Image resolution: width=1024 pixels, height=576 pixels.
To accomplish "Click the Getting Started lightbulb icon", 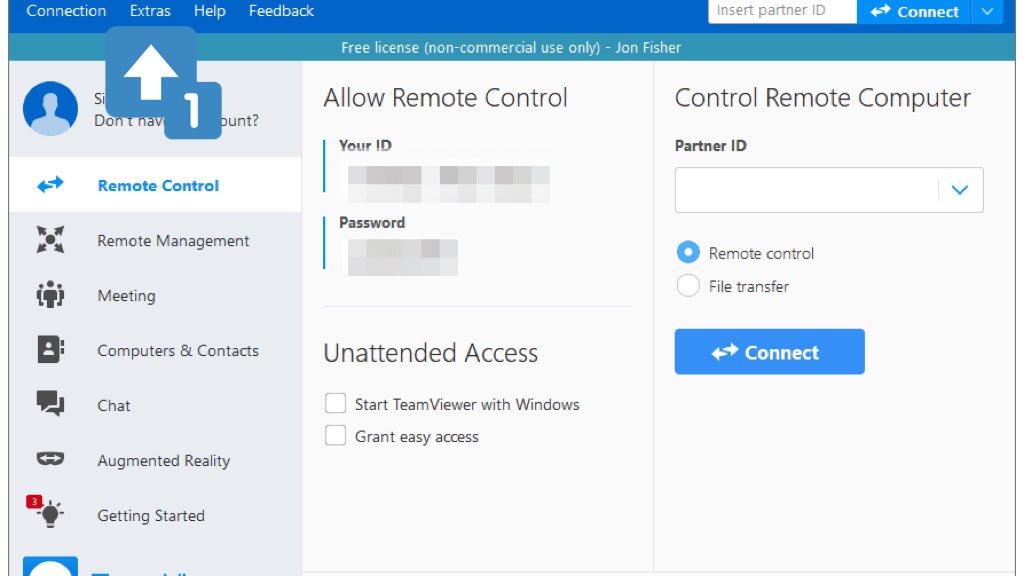I will coord(50,514).
